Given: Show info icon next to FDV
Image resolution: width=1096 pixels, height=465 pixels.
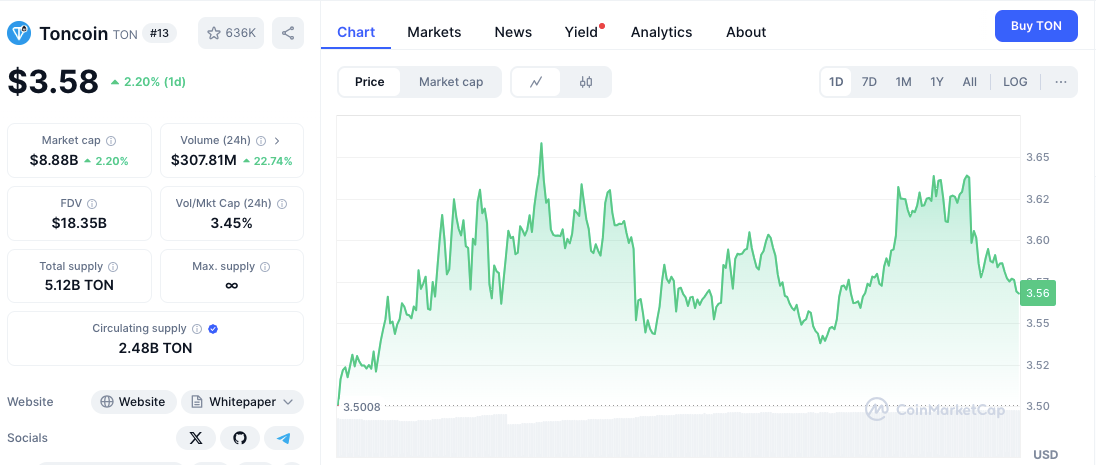Looking at the screenshot, I should pyautogui.click(x=92, y=203).
